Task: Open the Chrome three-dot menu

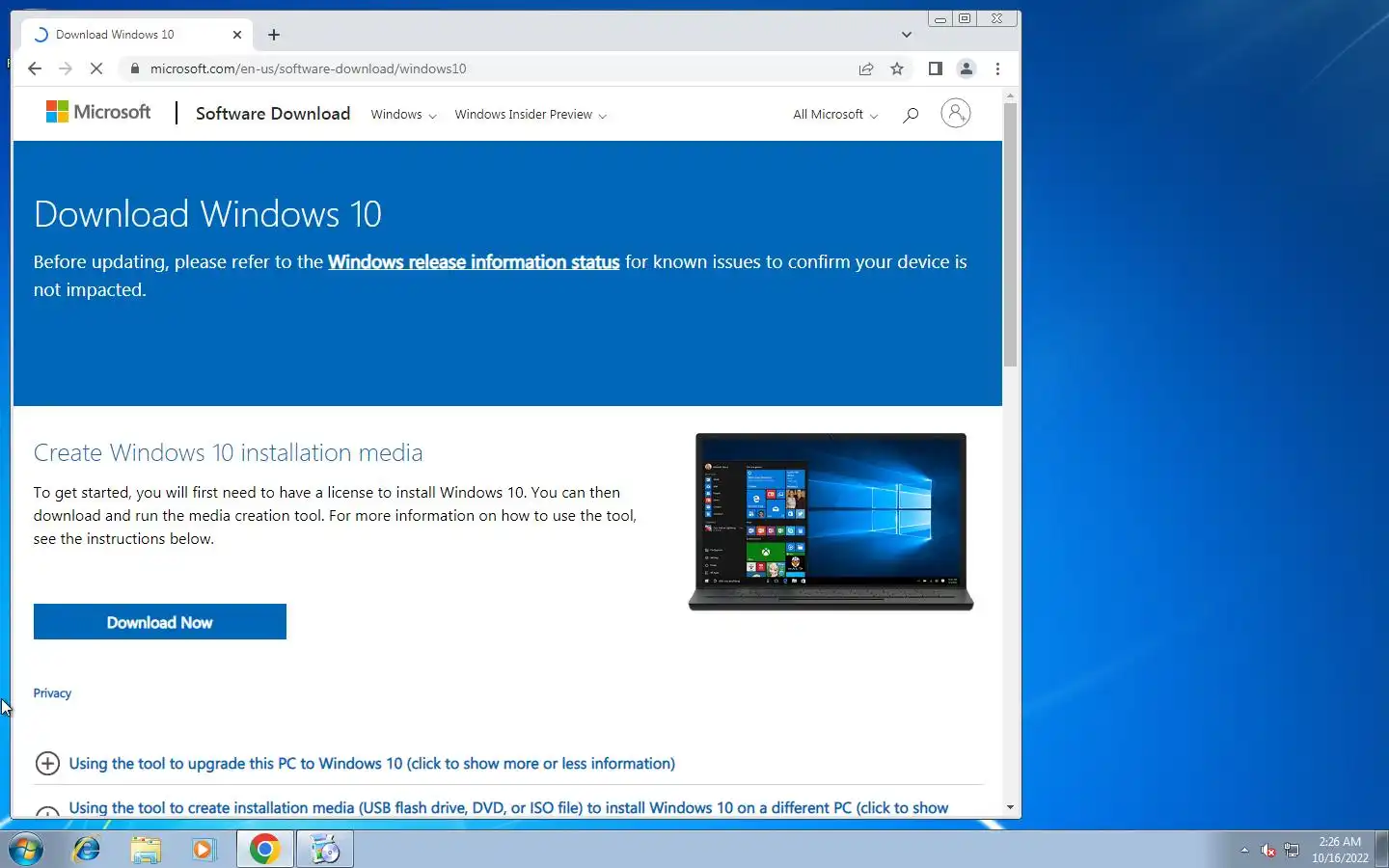Action: coord(997,68)
